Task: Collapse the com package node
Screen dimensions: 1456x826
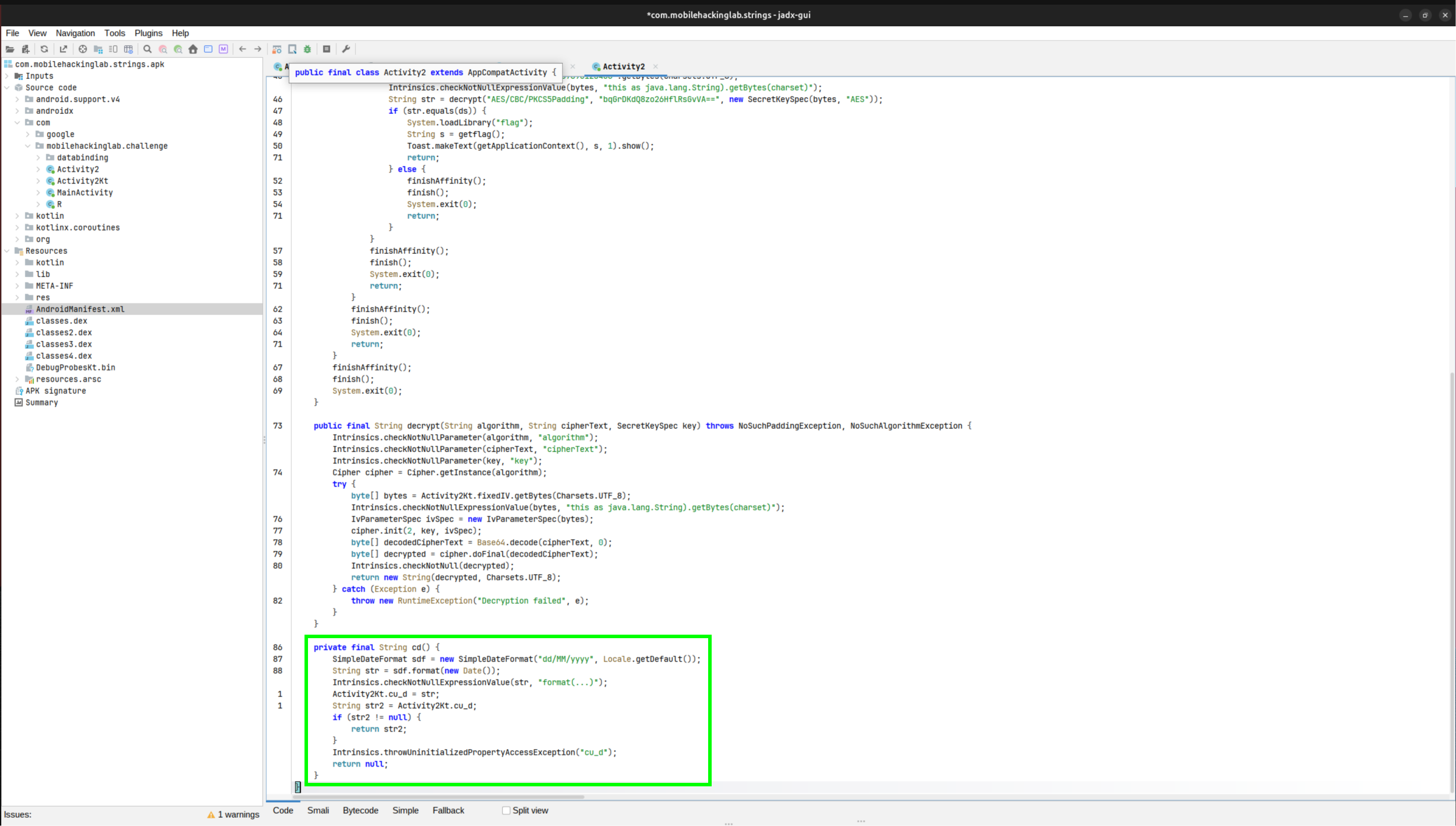Action: (17, 123)
